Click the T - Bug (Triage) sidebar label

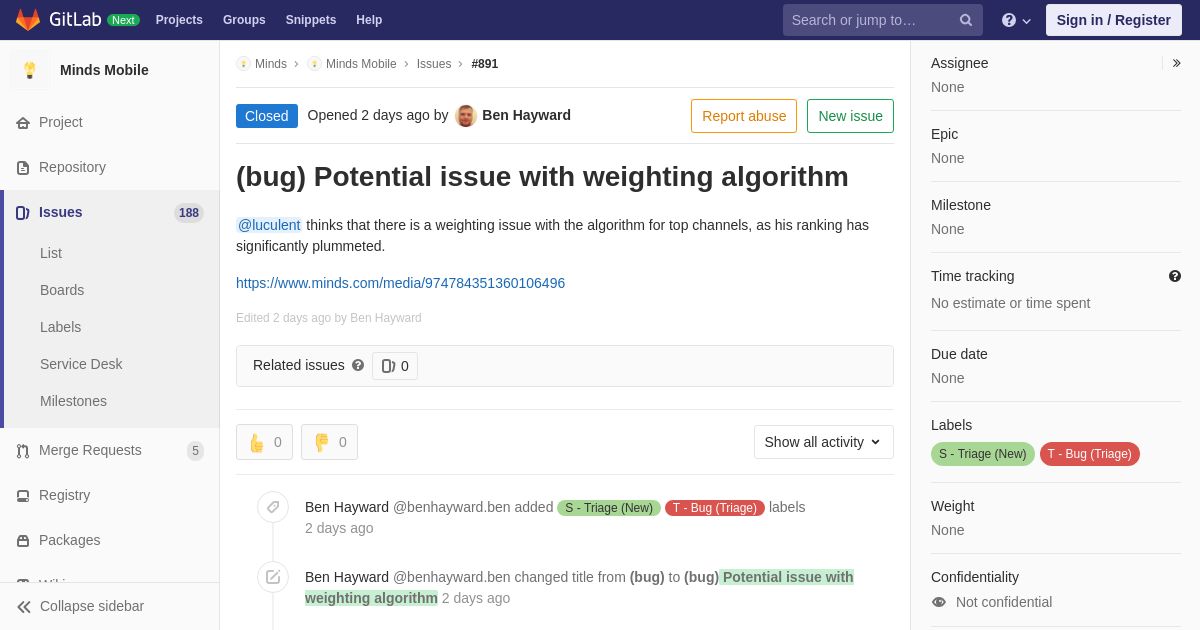click(x=1090, y=454)
